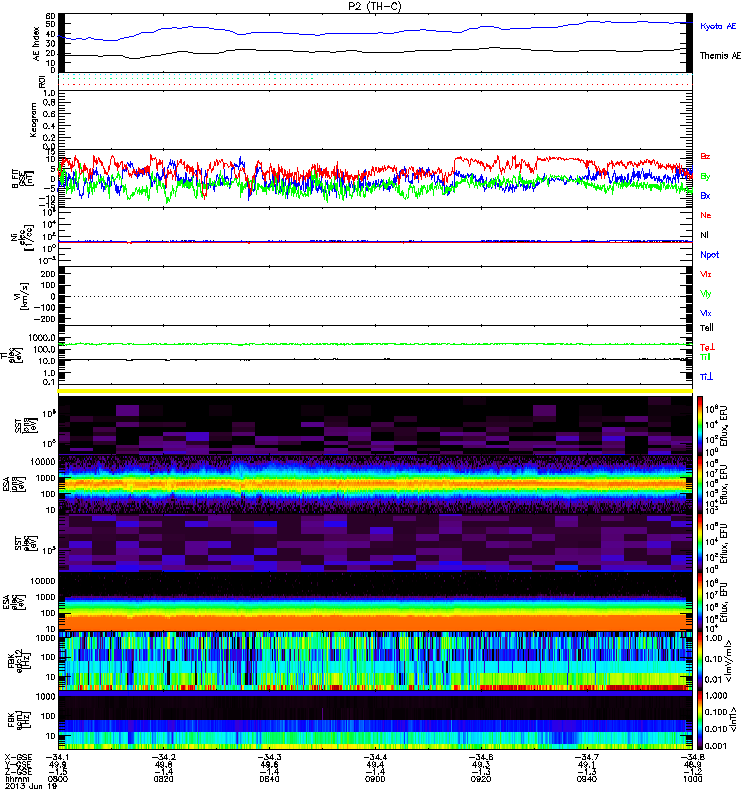Click the red "Te⊥" legend label
This screenshot has width=750, height=800.
[707, 347]
